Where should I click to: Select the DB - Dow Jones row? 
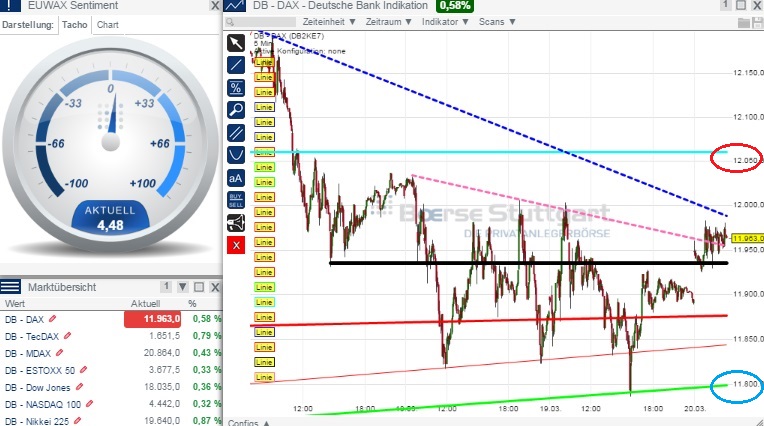tap(111, 387)
